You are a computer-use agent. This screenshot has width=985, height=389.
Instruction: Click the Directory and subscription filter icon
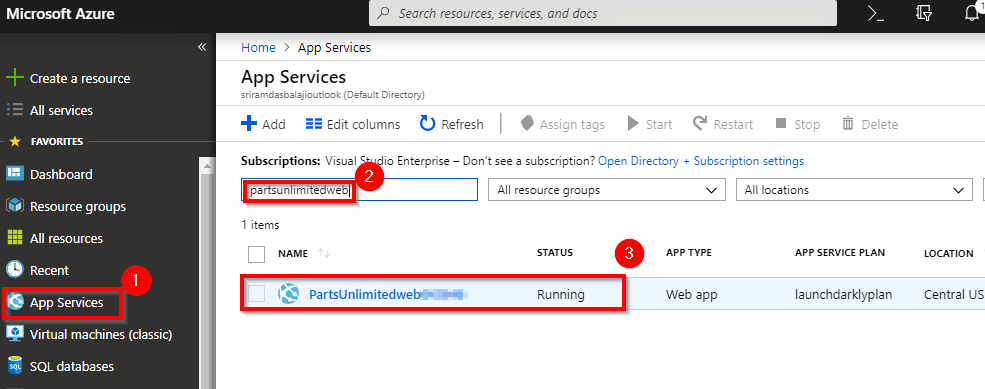tap(923, 13)
